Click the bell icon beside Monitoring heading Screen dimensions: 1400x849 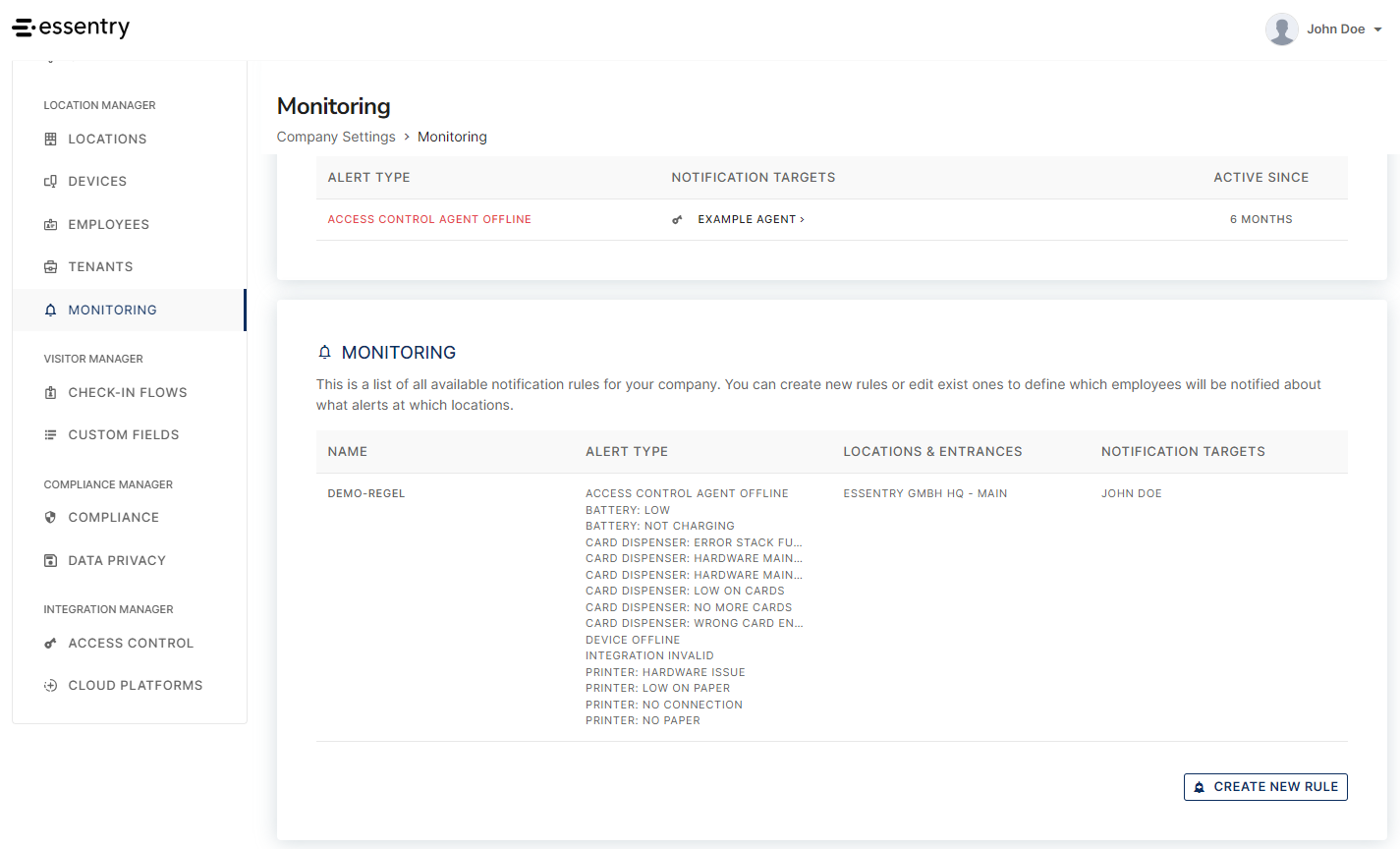click(325, 352)
